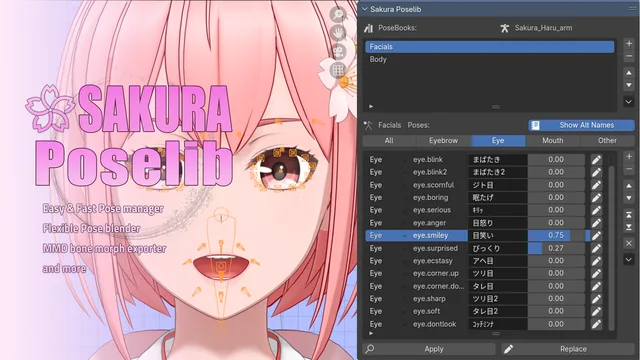
Task: Edit the eye.blink2 pose with pencil icon
Action: coord(596,172)
